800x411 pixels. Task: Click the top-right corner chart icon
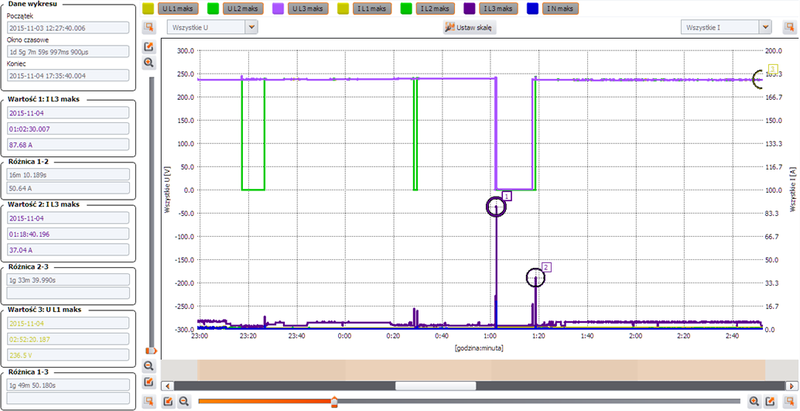(x=792, y=27)
